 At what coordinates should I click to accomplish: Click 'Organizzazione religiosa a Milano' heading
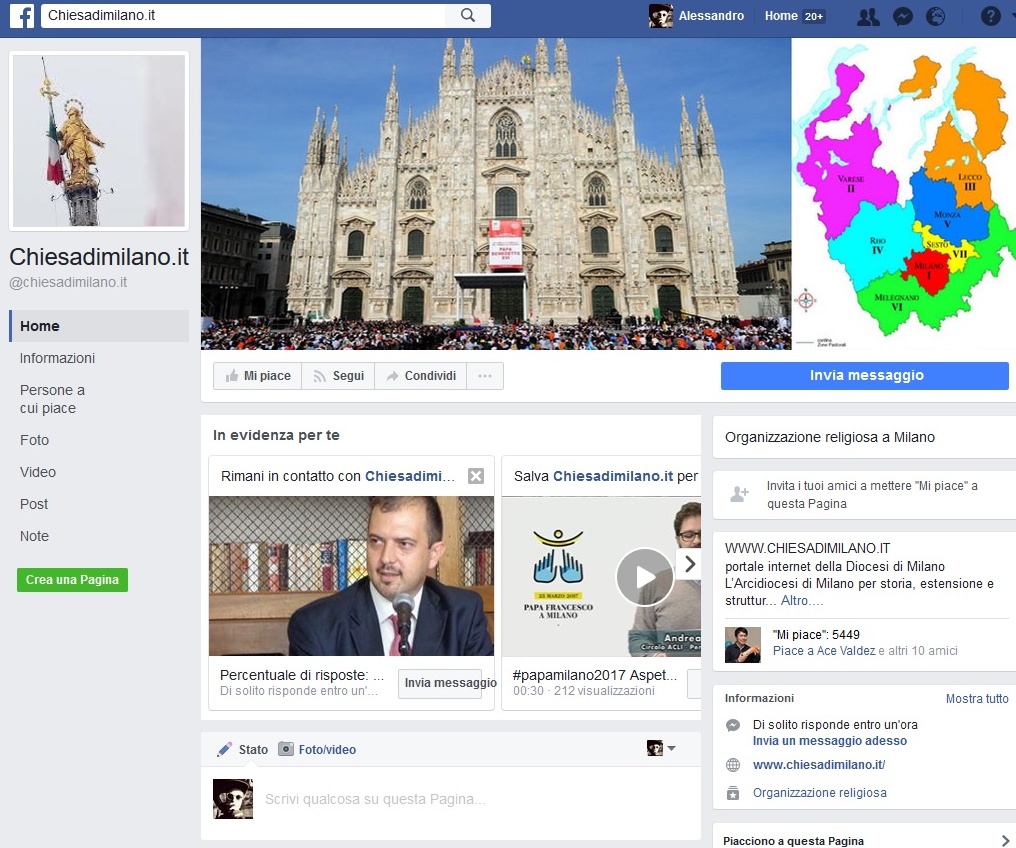click(829, 437)
